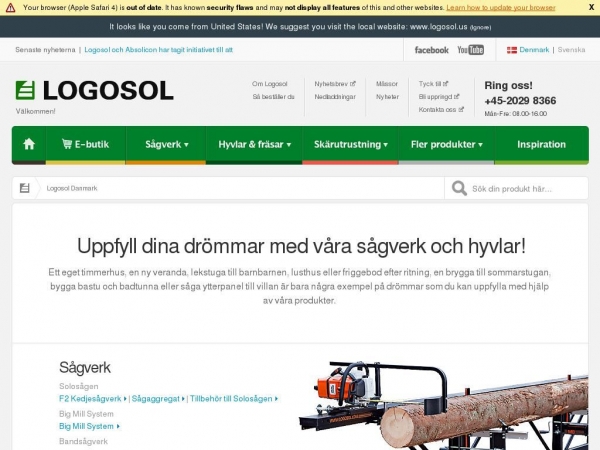Image resolution: width=600 pixels, height=450 pixels.
Task: Click the 'Välkommen!' text under logo
Action: click(35, 111)
